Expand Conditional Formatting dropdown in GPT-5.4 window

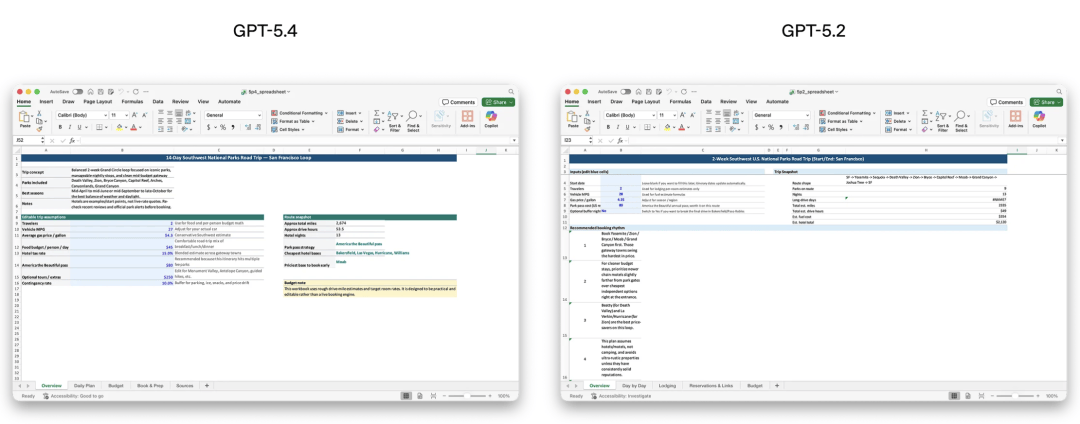point(325,113)
